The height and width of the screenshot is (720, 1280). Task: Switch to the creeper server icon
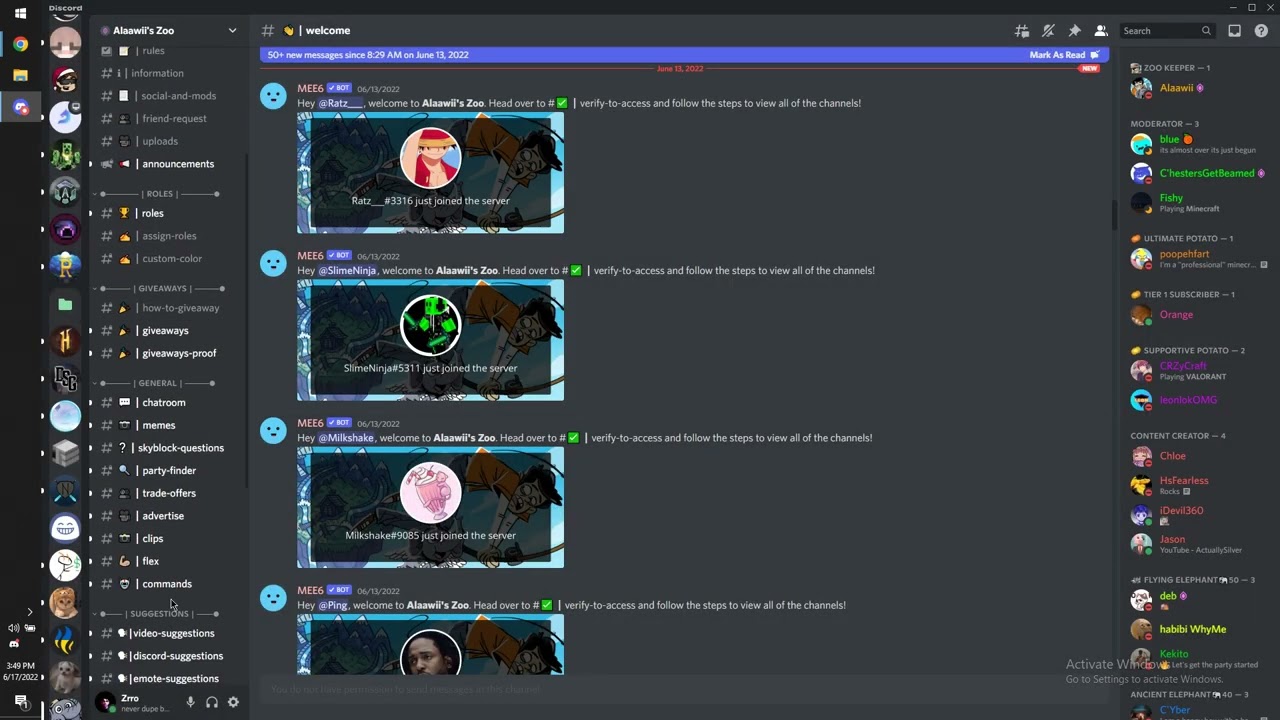pyautogui.click(x=65, y=154)
